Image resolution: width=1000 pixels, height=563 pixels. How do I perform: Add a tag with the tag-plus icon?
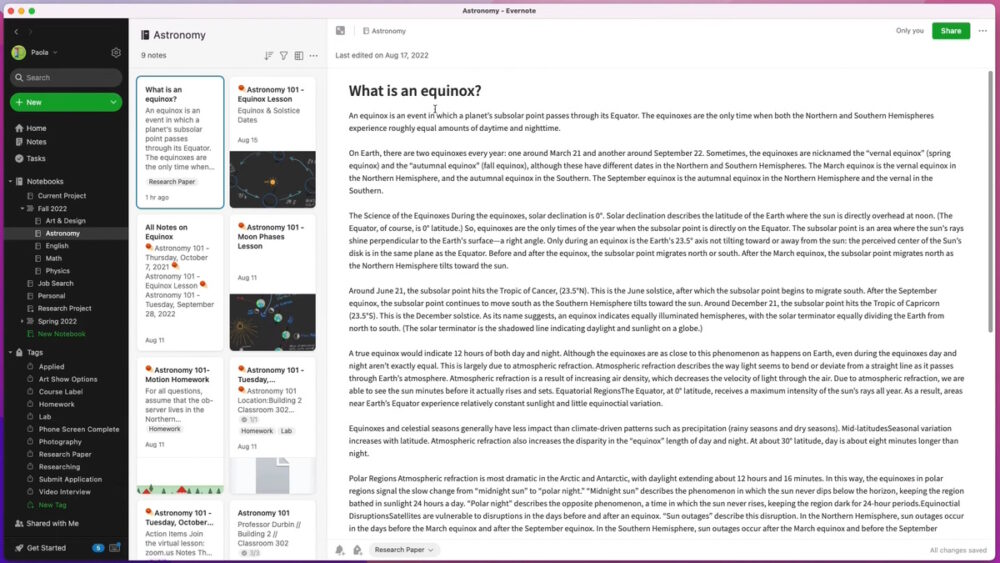click(357, 550)
